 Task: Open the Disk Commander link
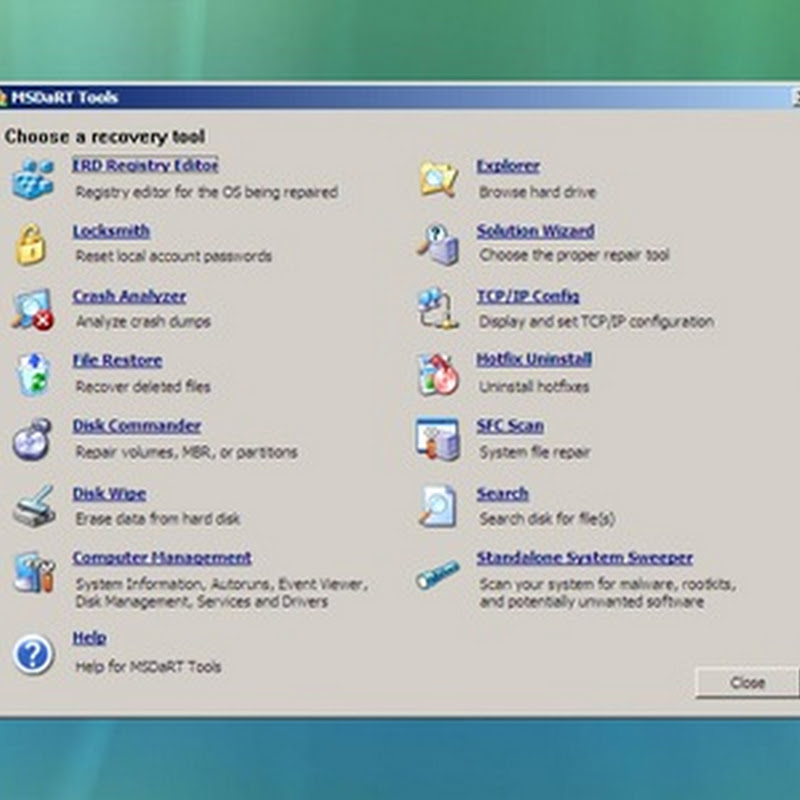pos(137,426)
